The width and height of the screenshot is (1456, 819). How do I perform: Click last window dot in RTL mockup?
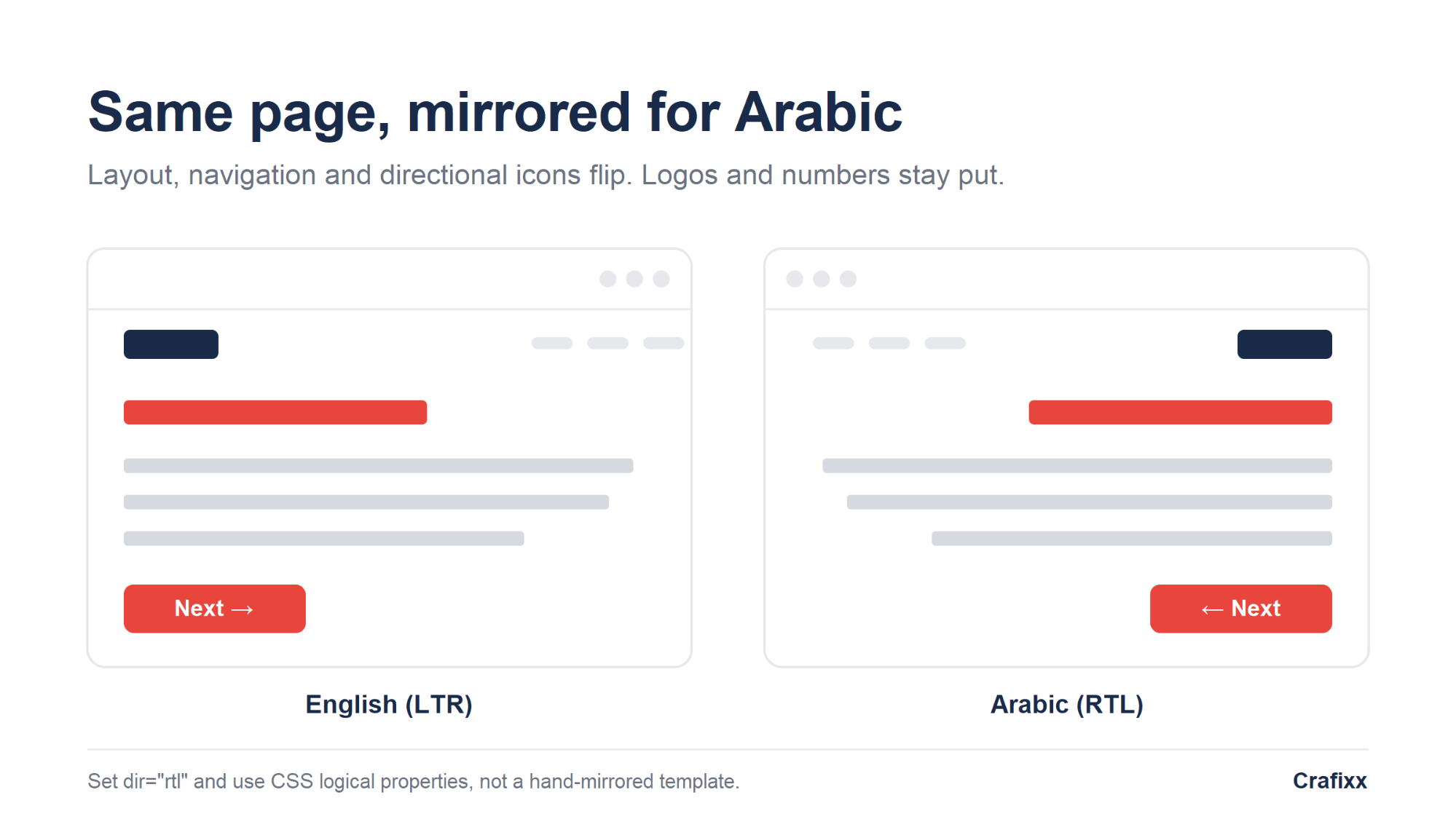(848, 279)
